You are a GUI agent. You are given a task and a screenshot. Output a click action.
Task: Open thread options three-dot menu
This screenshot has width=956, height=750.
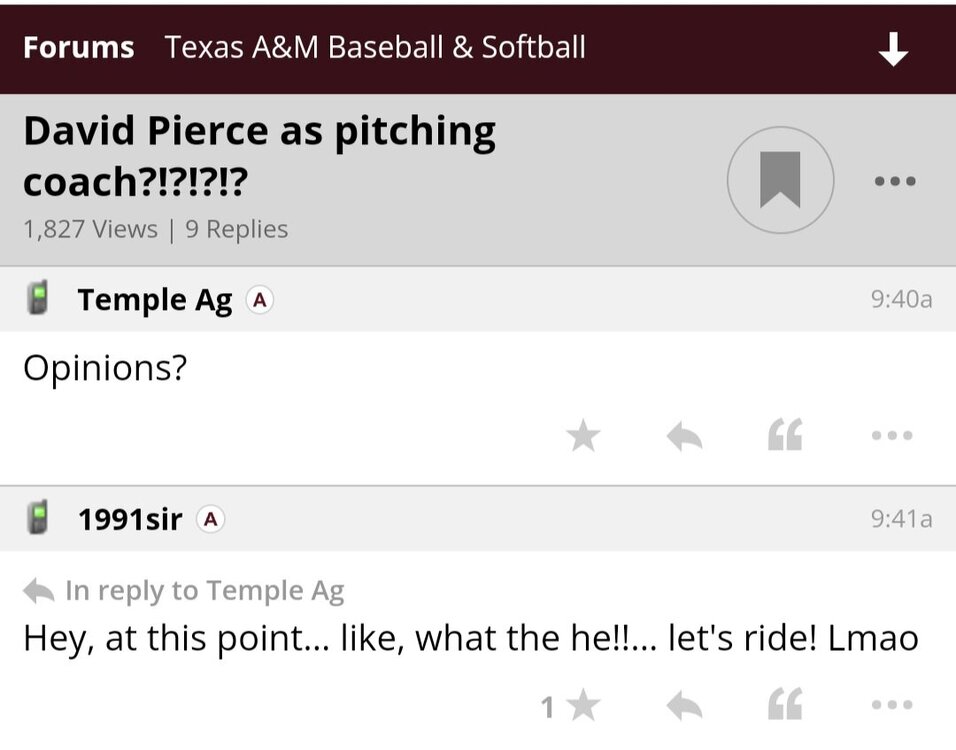click(x=894, y=181)
